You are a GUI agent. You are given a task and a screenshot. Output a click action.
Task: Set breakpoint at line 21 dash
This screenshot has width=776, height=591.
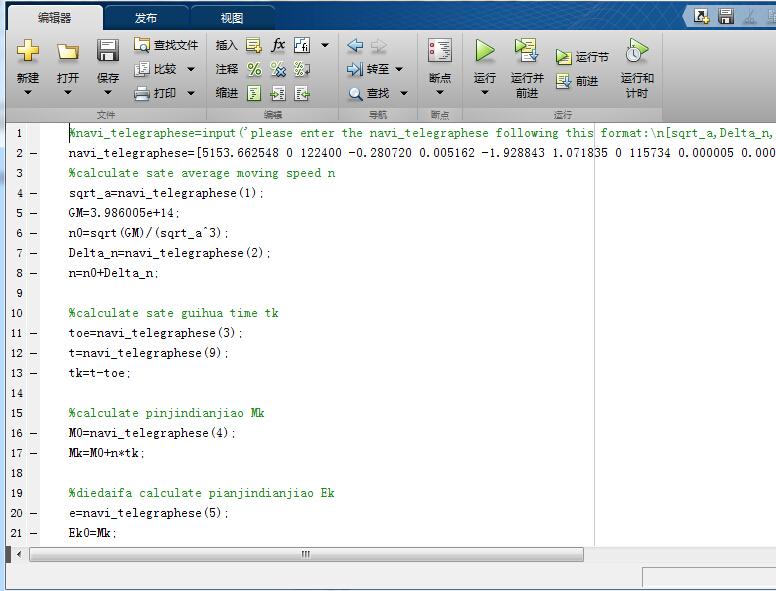click(x=33, y=534)
